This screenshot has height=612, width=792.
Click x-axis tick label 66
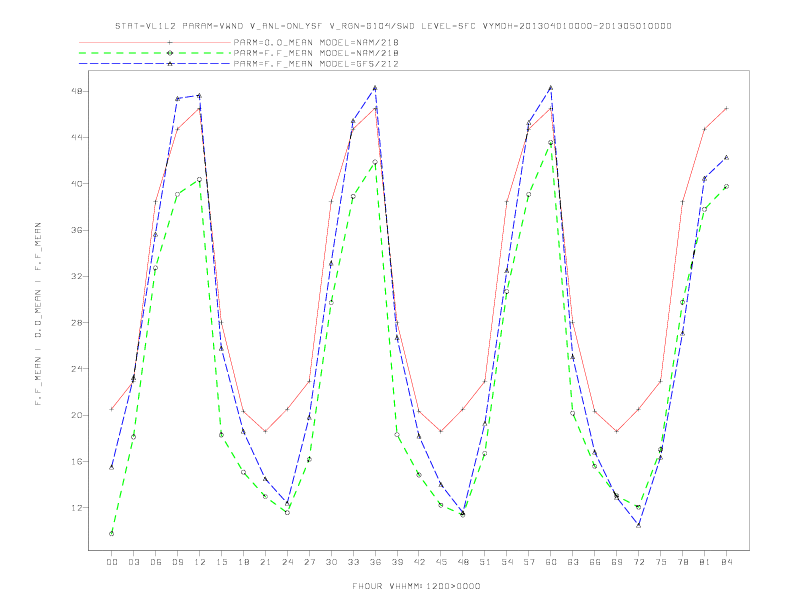tap(595, 562)
